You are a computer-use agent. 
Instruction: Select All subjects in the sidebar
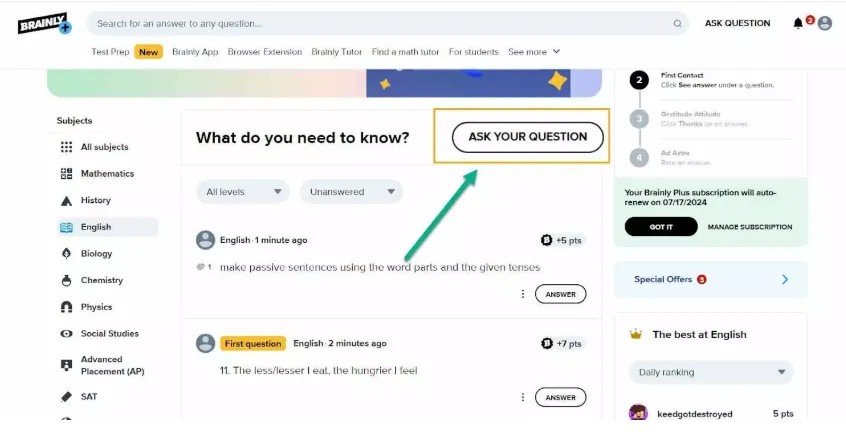click(107, 147)
